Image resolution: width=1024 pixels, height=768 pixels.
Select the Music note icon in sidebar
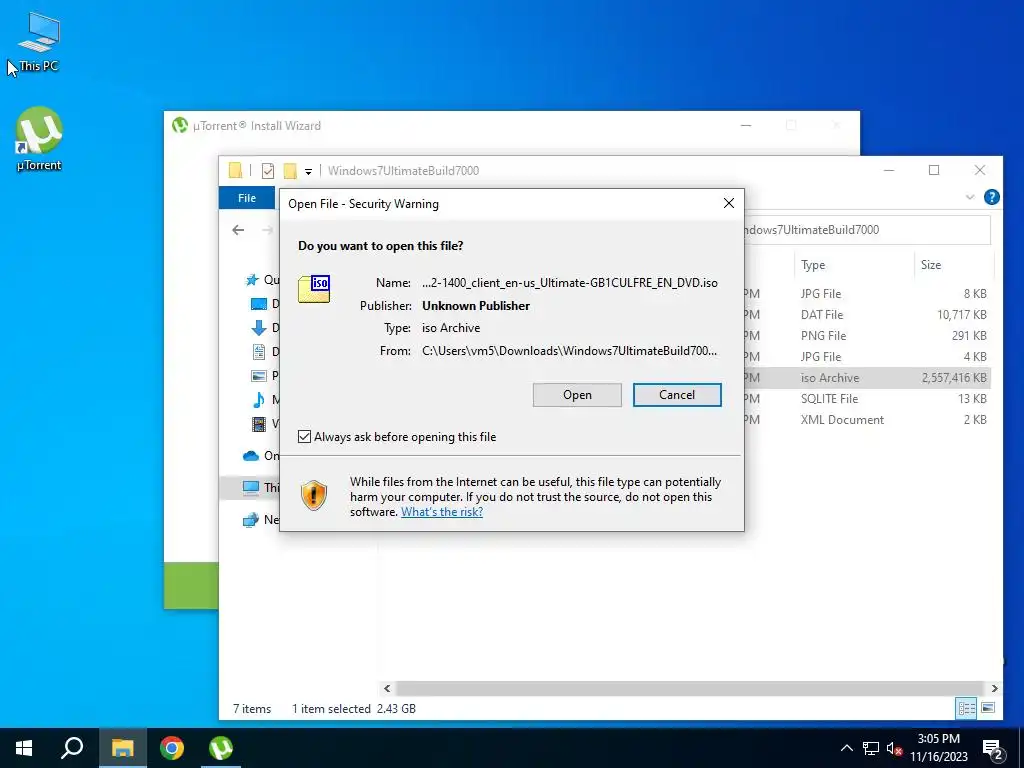pyautogui.click(x=259, y=399)
